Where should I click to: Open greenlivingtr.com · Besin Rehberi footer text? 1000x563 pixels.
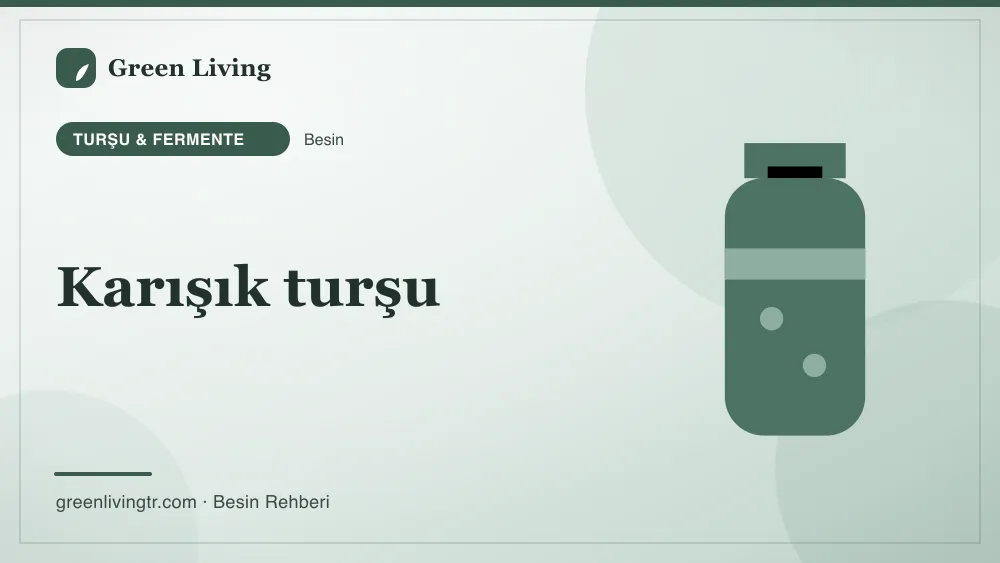coord(193,502)
